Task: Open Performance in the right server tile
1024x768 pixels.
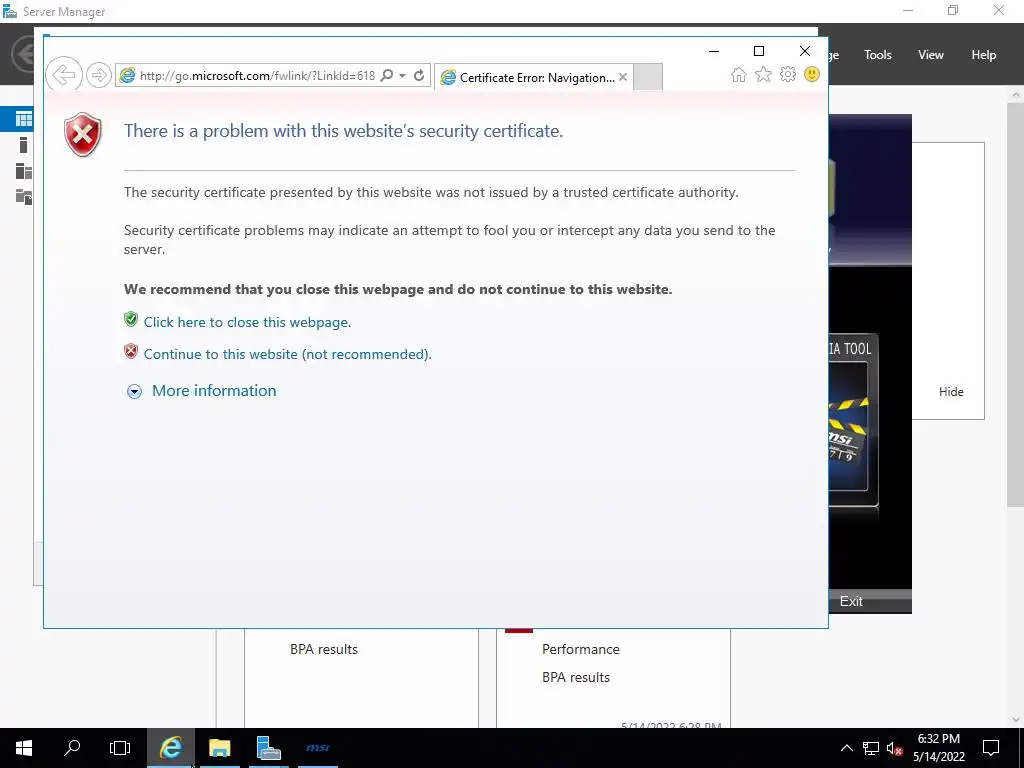Action: click(581, 649)
